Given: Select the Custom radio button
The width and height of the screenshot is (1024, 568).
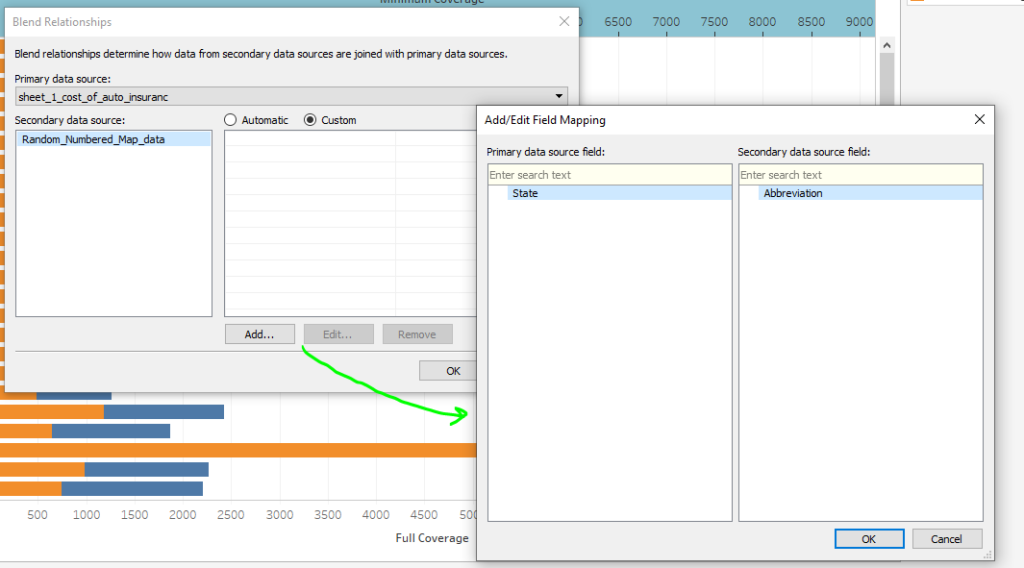Looking at the screenshot, I should pyautogui.click(x=310, y=120).
